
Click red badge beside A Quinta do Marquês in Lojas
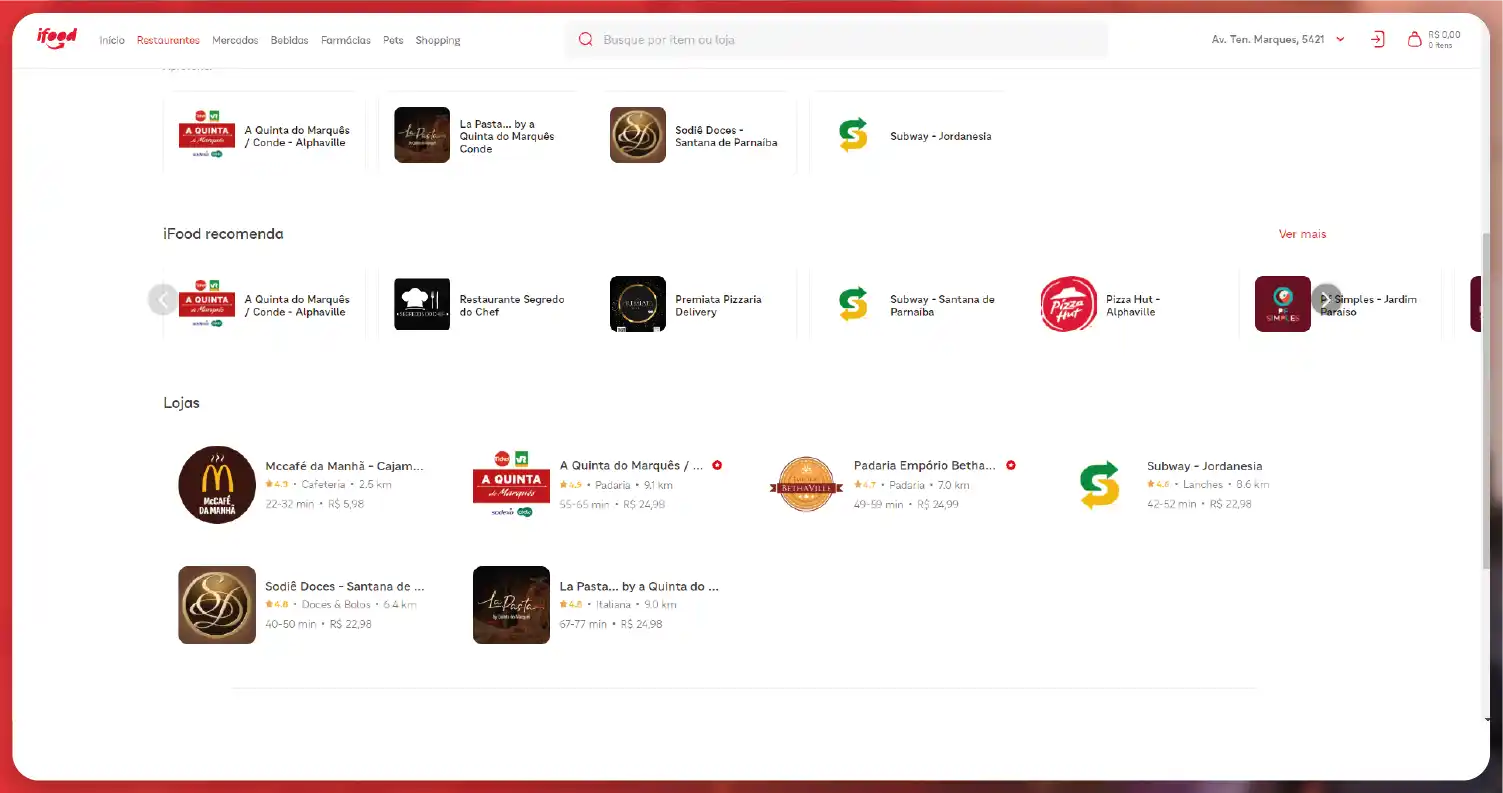[x=717, y=465]
